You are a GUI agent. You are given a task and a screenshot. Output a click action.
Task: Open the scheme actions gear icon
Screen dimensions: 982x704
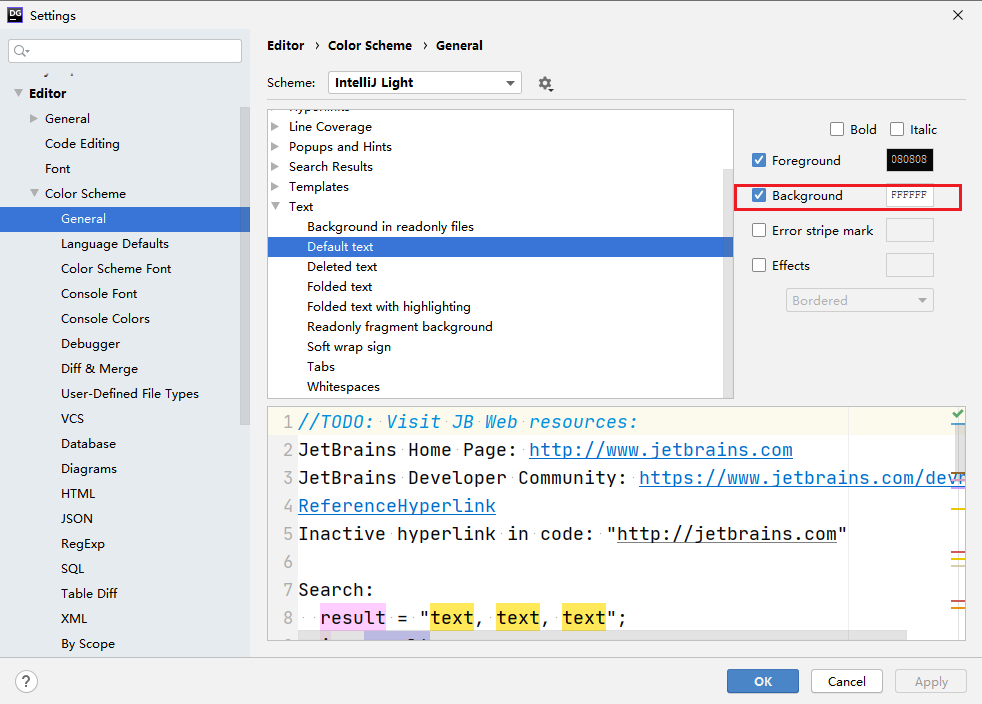click(545, 83)
